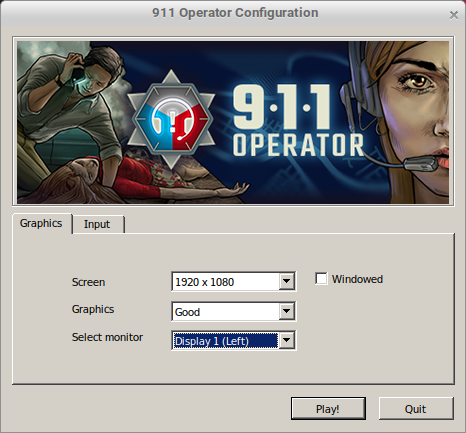Click the 911 Operator Configuration title bar
This screenshot has height=433, width=466.
233,13
